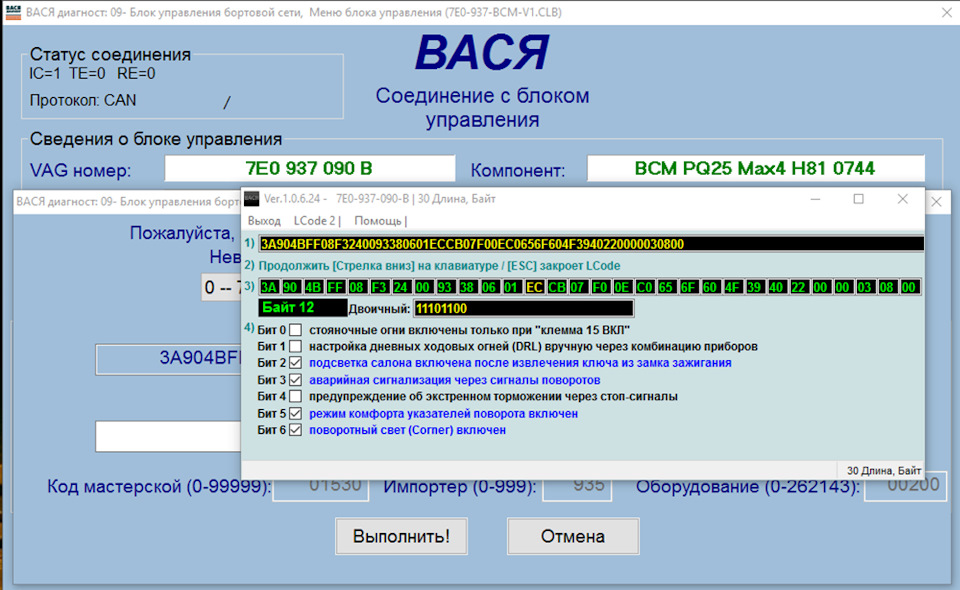960x590 pixels.
Task: Uncheck Бит 5 comfort turn signal mode
Action: click(x=295, y=414)
